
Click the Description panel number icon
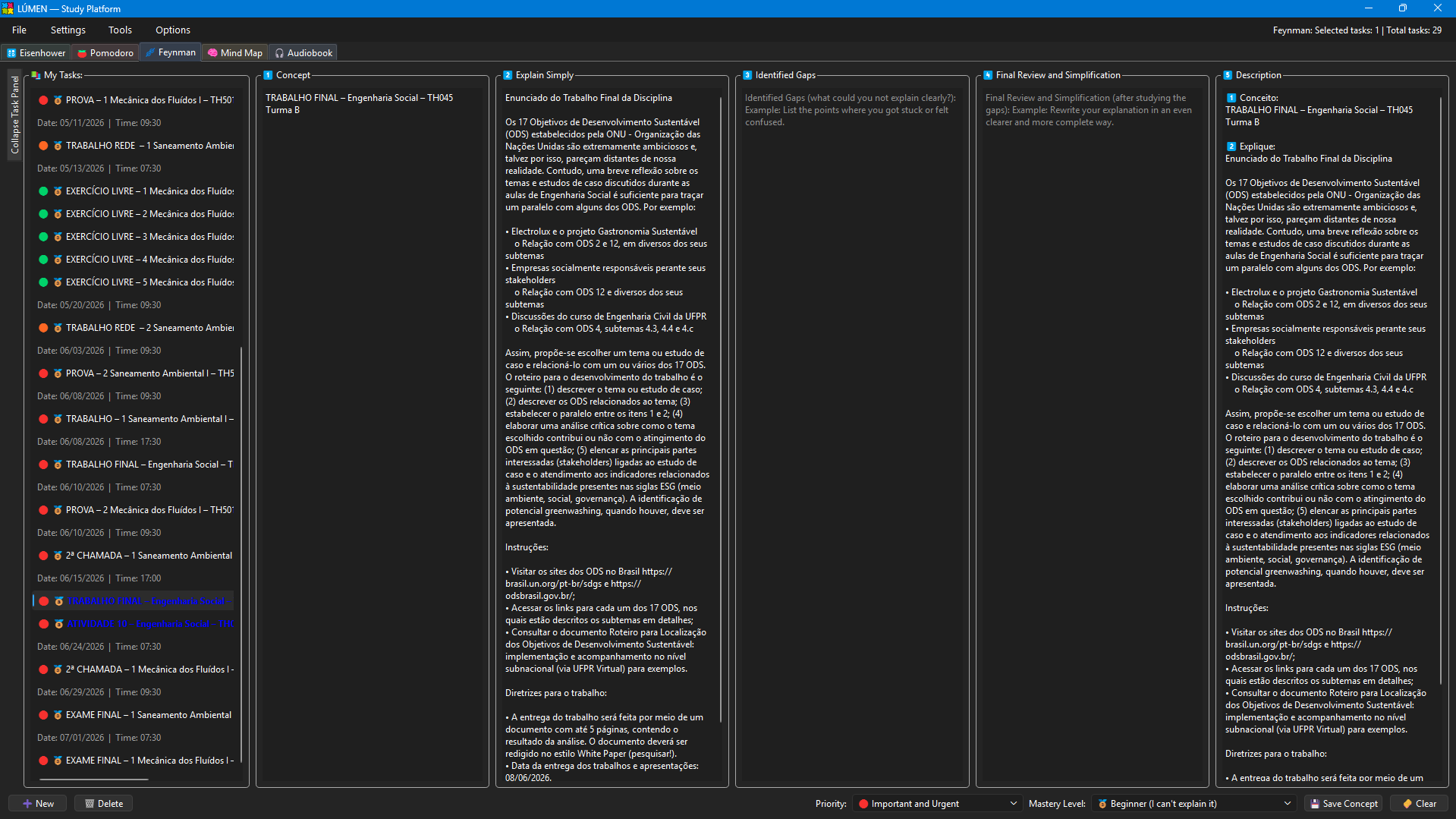[x=1228, y=75]
